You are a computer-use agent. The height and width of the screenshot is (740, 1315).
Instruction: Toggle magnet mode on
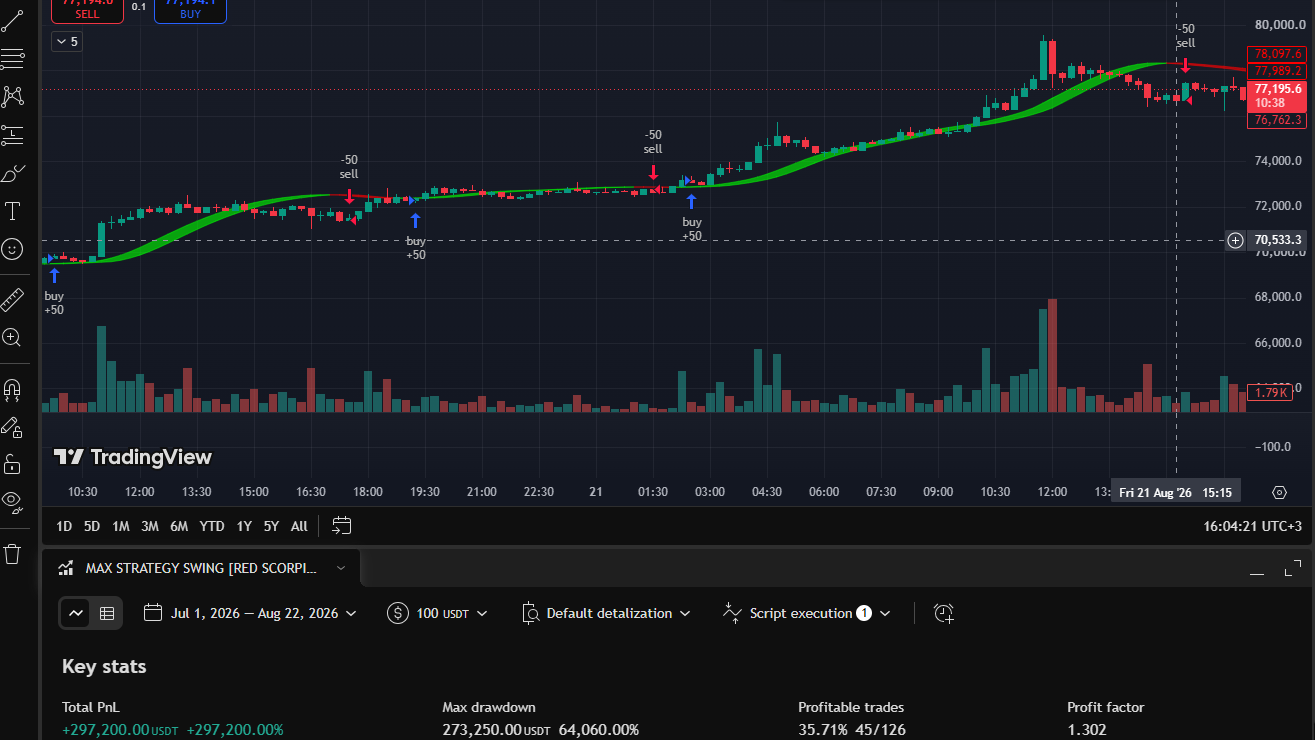point(12,389)
